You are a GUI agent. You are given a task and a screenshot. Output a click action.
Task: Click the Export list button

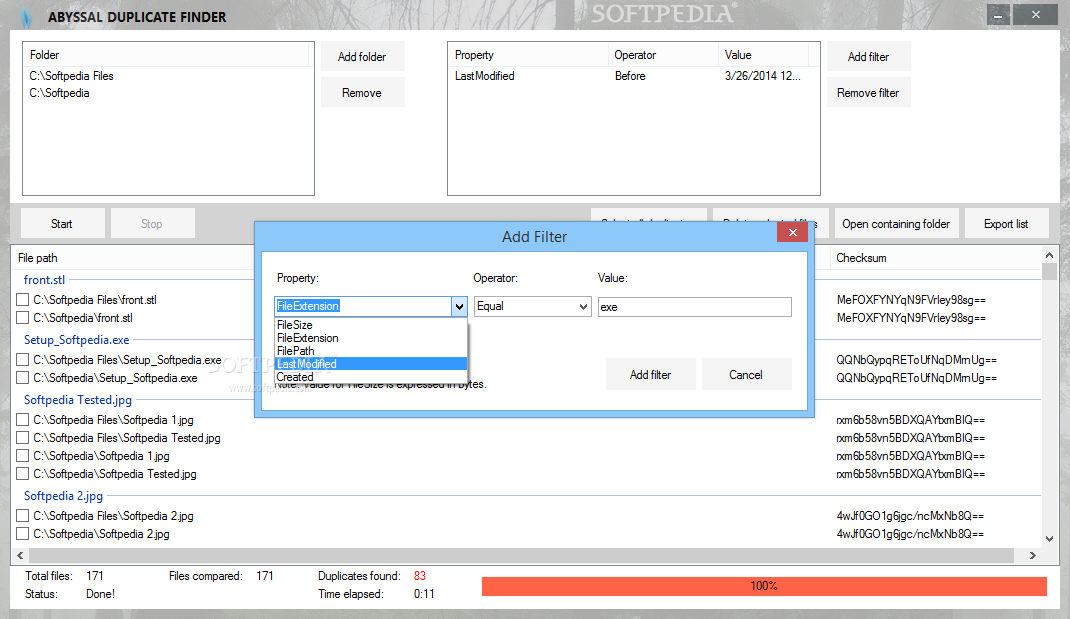coord(1007,224)
